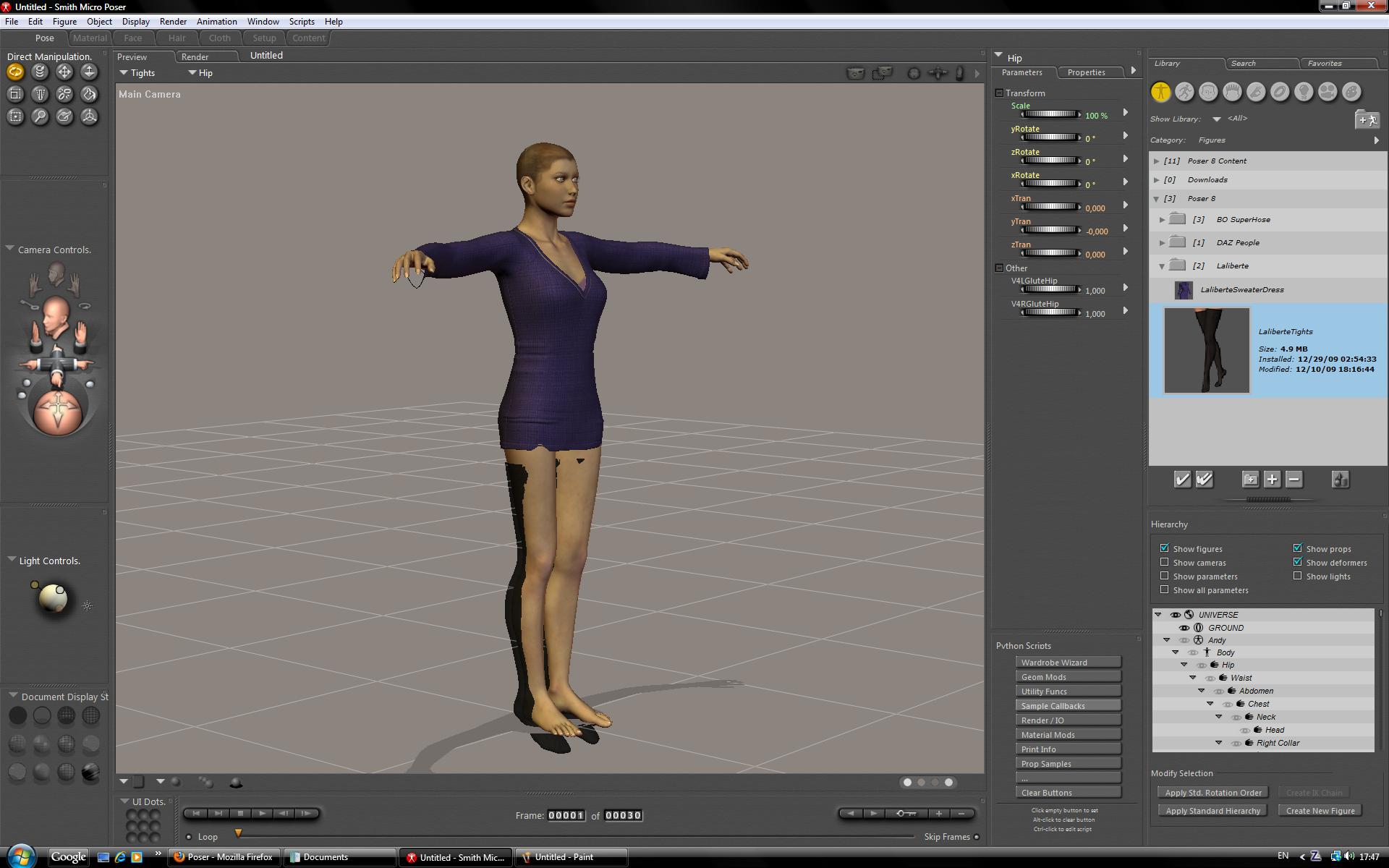This screenshot has height=868, width=1389.
Task: Expand DAZ People folder
Action: click(1163, 243)
